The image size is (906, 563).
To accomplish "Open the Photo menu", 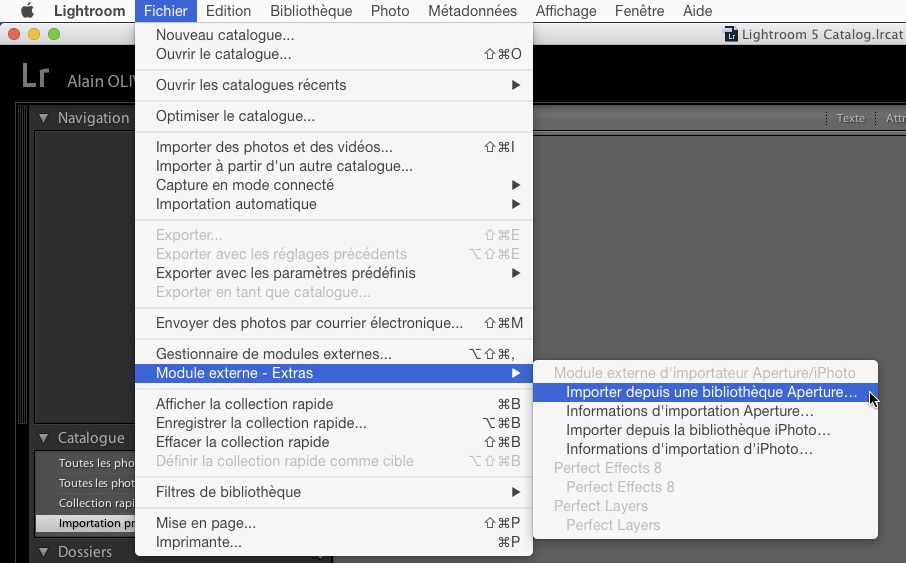I will pos(390,10).
